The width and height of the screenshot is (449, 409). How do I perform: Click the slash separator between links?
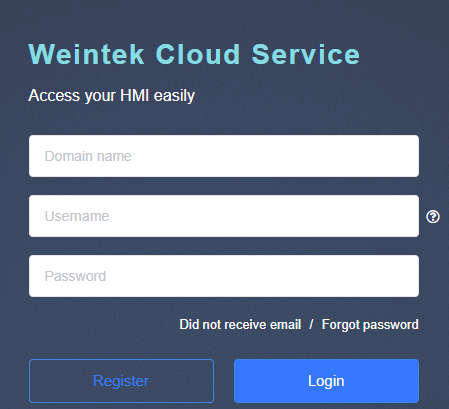(x=311, y=325)
